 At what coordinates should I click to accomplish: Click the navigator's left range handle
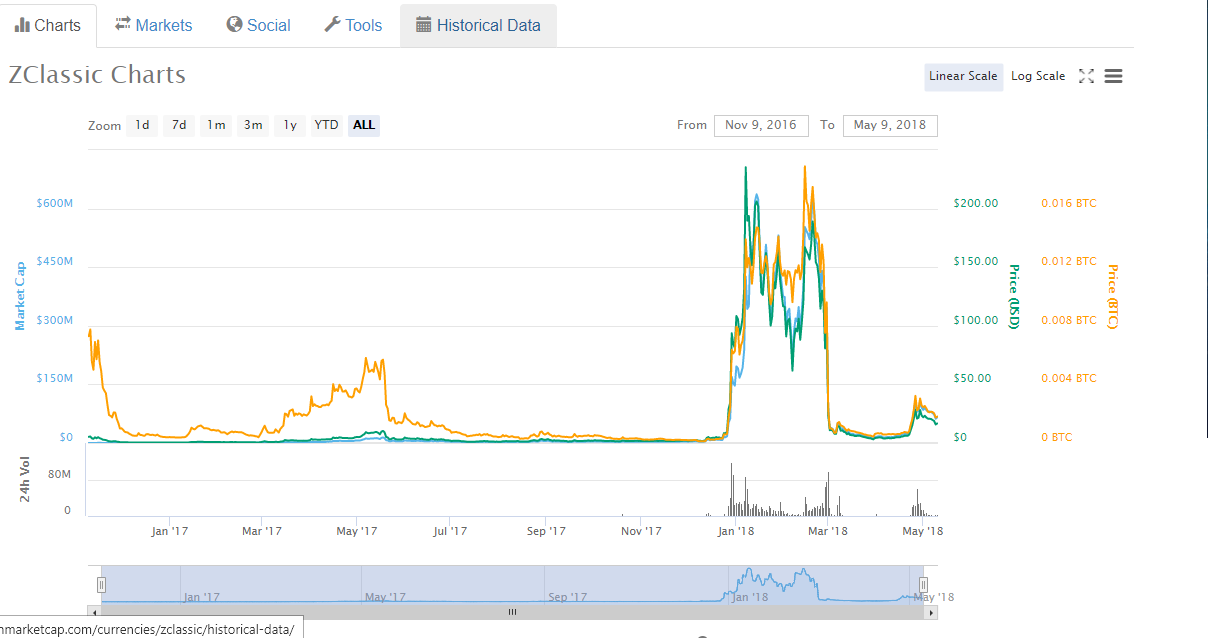101,584
